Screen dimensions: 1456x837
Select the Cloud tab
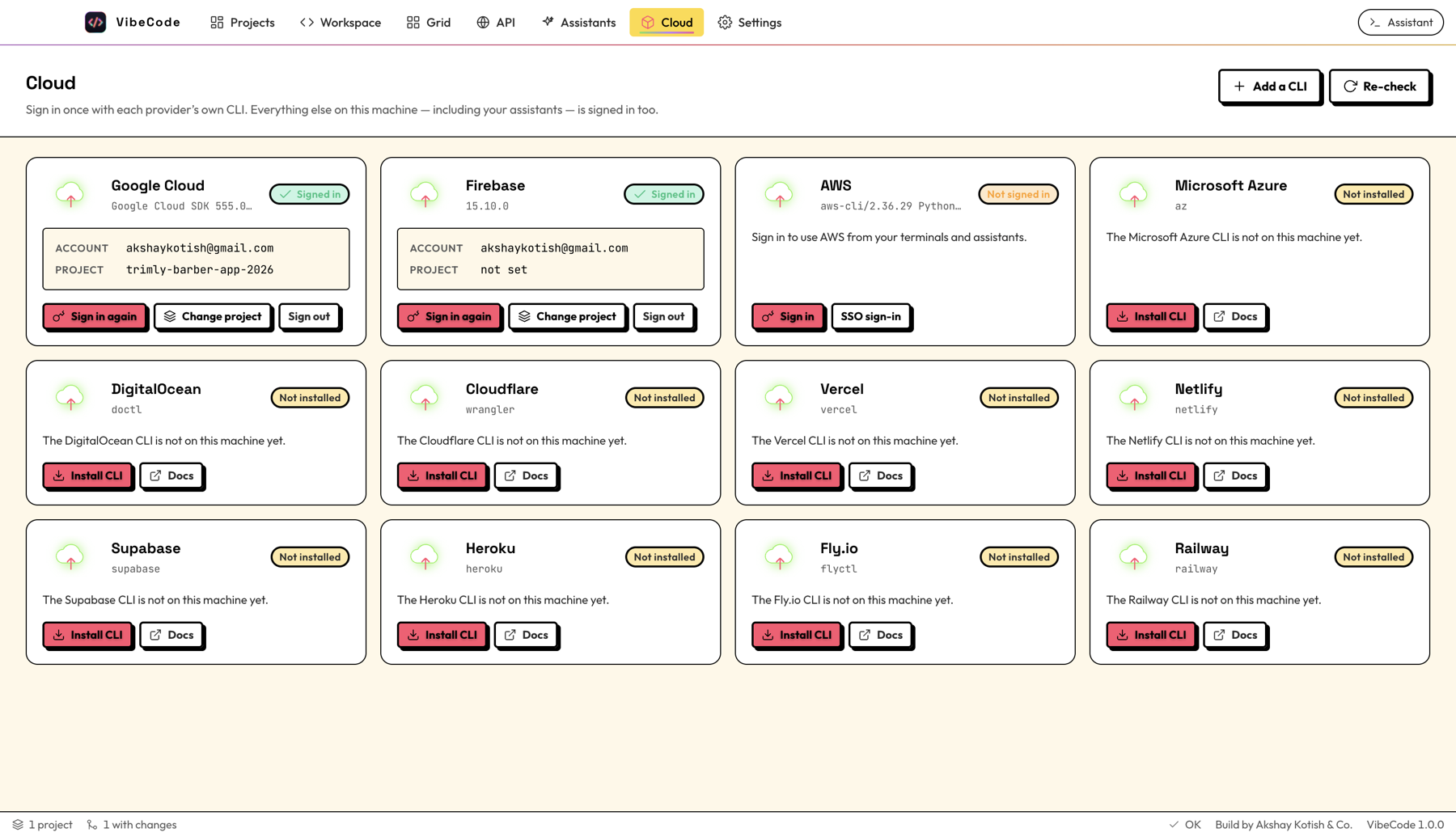point(667,22)
